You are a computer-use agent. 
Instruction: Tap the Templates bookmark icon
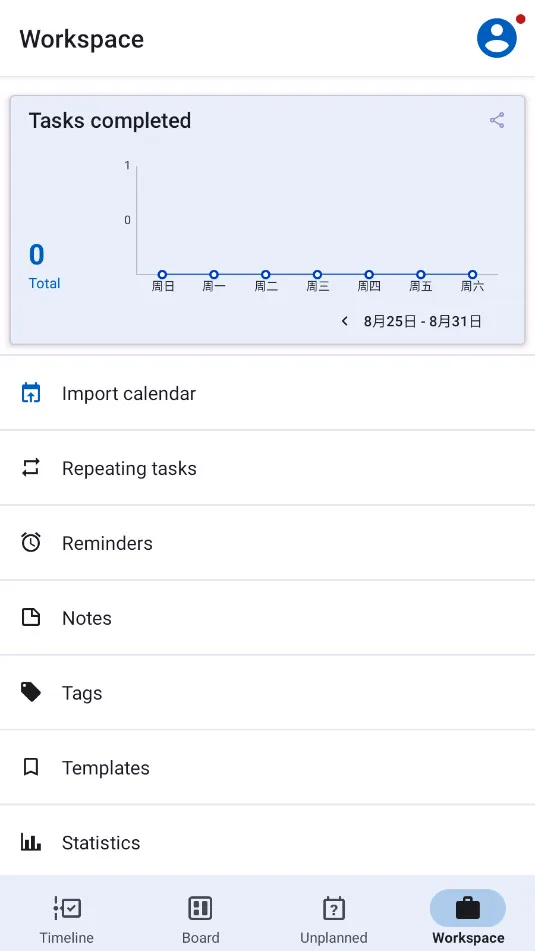coord(31,767)
